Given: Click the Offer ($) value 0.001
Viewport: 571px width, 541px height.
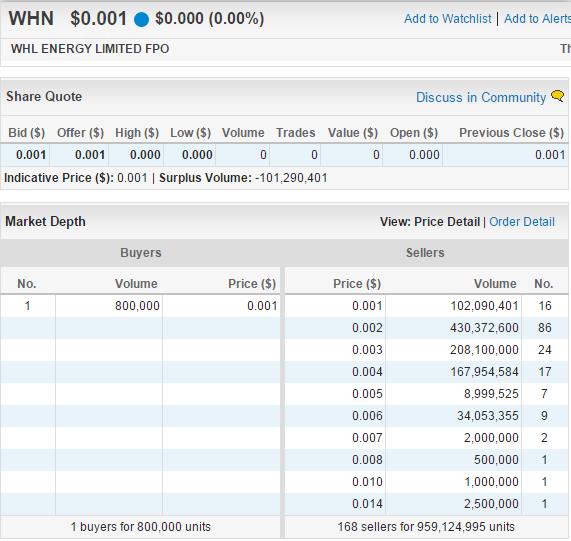Looking at the screenshot, I should [90, 155].
